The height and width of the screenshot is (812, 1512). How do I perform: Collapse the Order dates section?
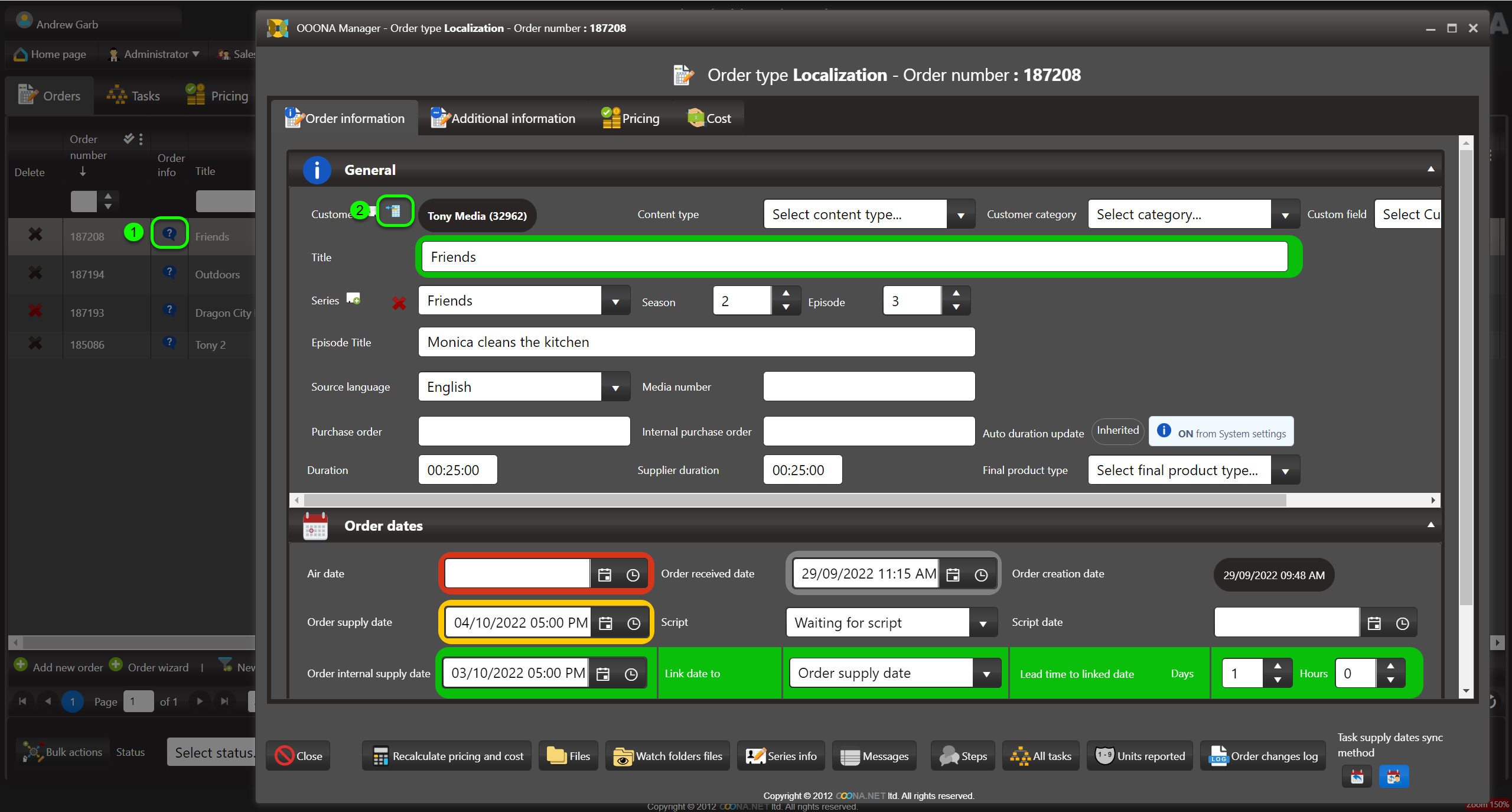pos(1430,525)
